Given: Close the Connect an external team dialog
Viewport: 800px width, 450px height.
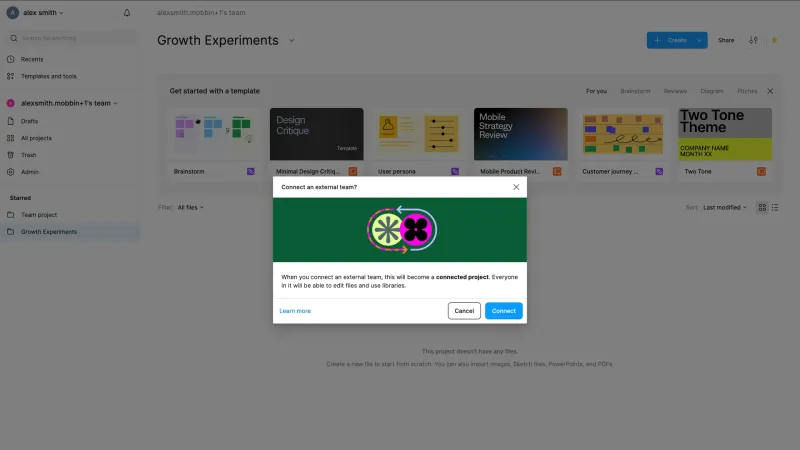Looking at the screenshot, I should click(516, 187).
